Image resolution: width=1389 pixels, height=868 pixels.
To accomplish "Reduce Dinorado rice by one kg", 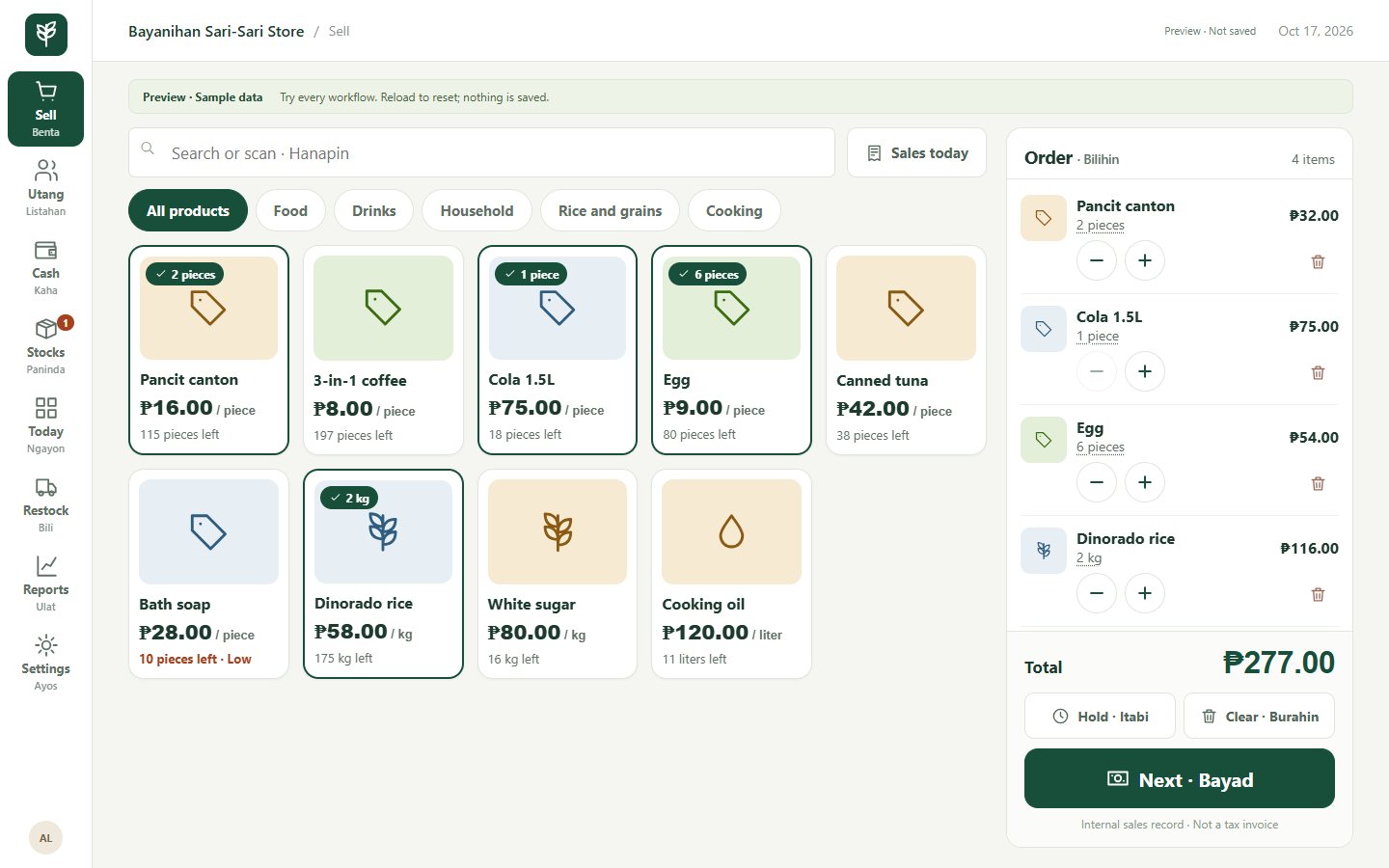I will click(1097, 593).
